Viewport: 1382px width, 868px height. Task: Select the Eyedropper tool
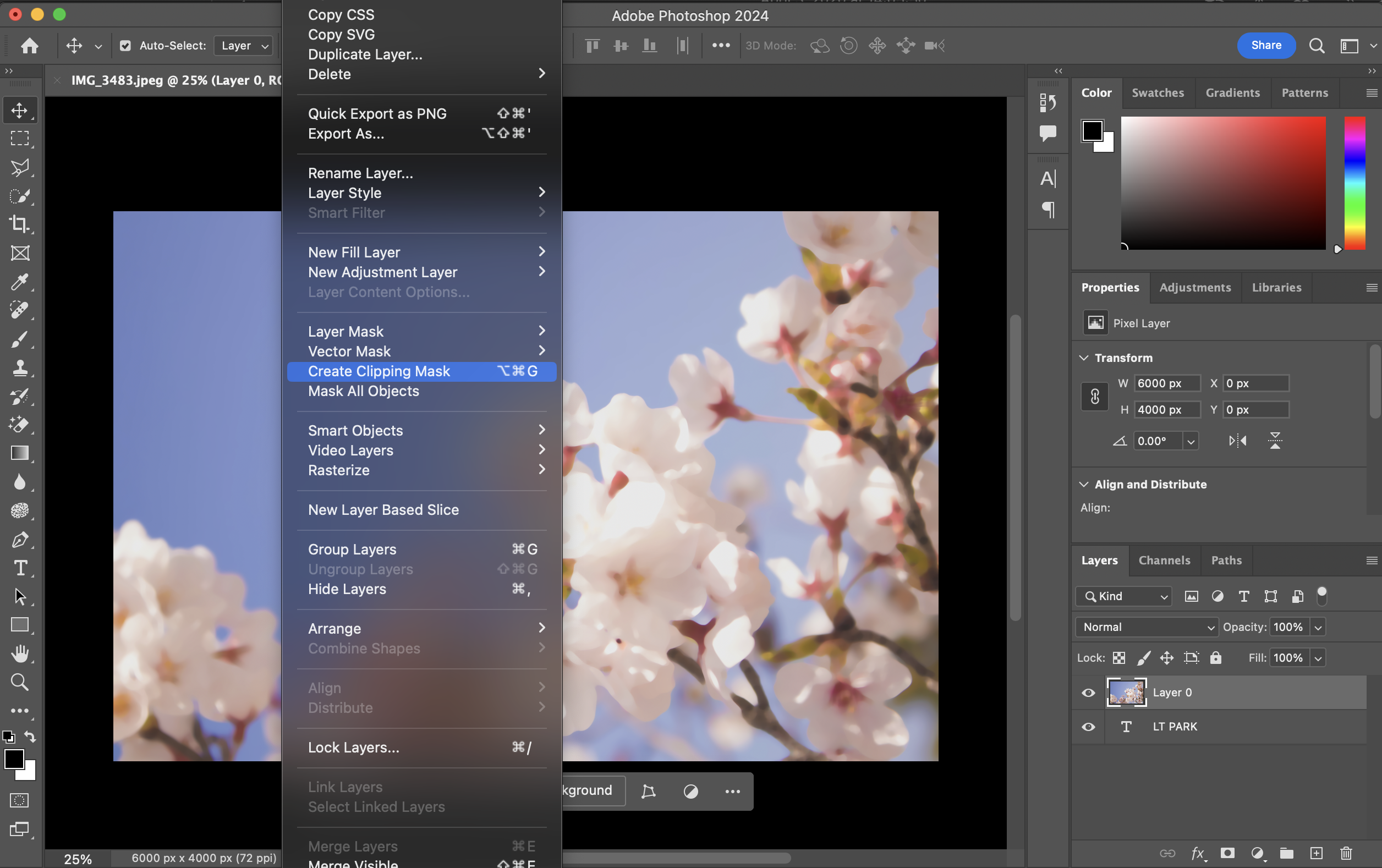[x=19, y=282]
